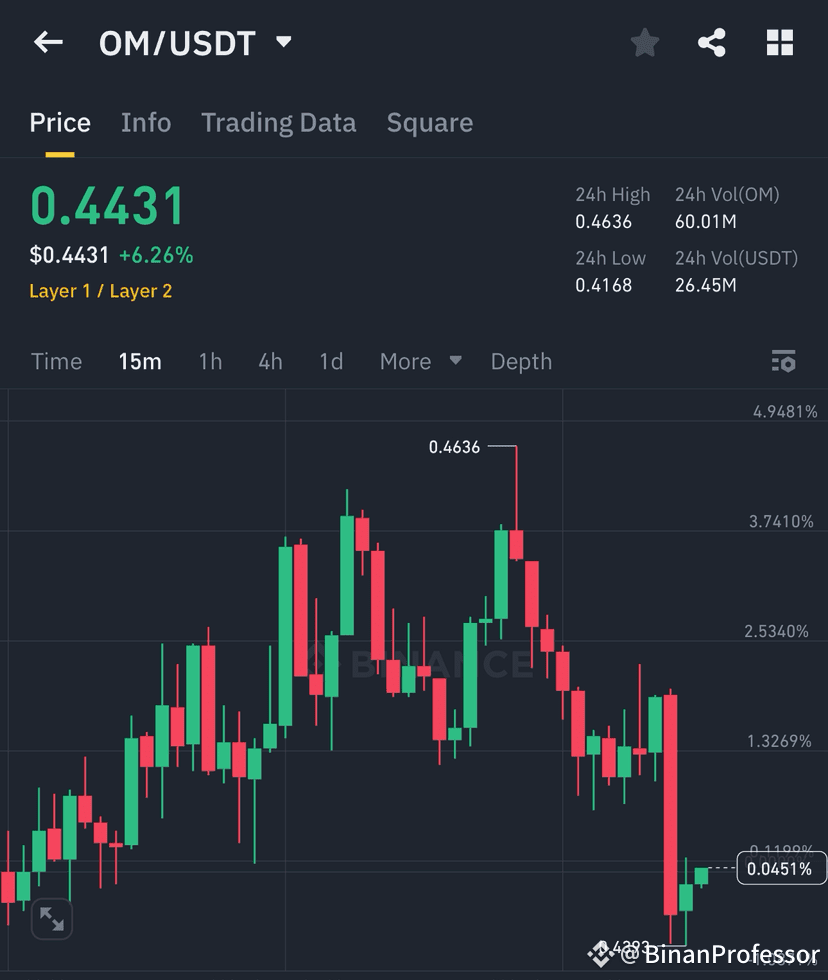
Task: Share the OM/USDT chart
Action: tap(712, 42)
